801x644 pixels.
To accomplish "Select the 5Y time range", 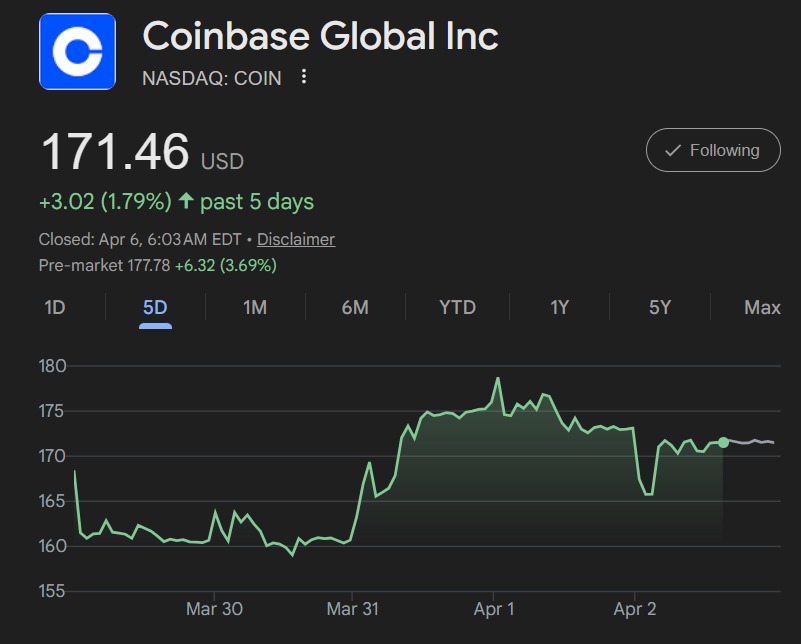I will click(x=659, y=307).
